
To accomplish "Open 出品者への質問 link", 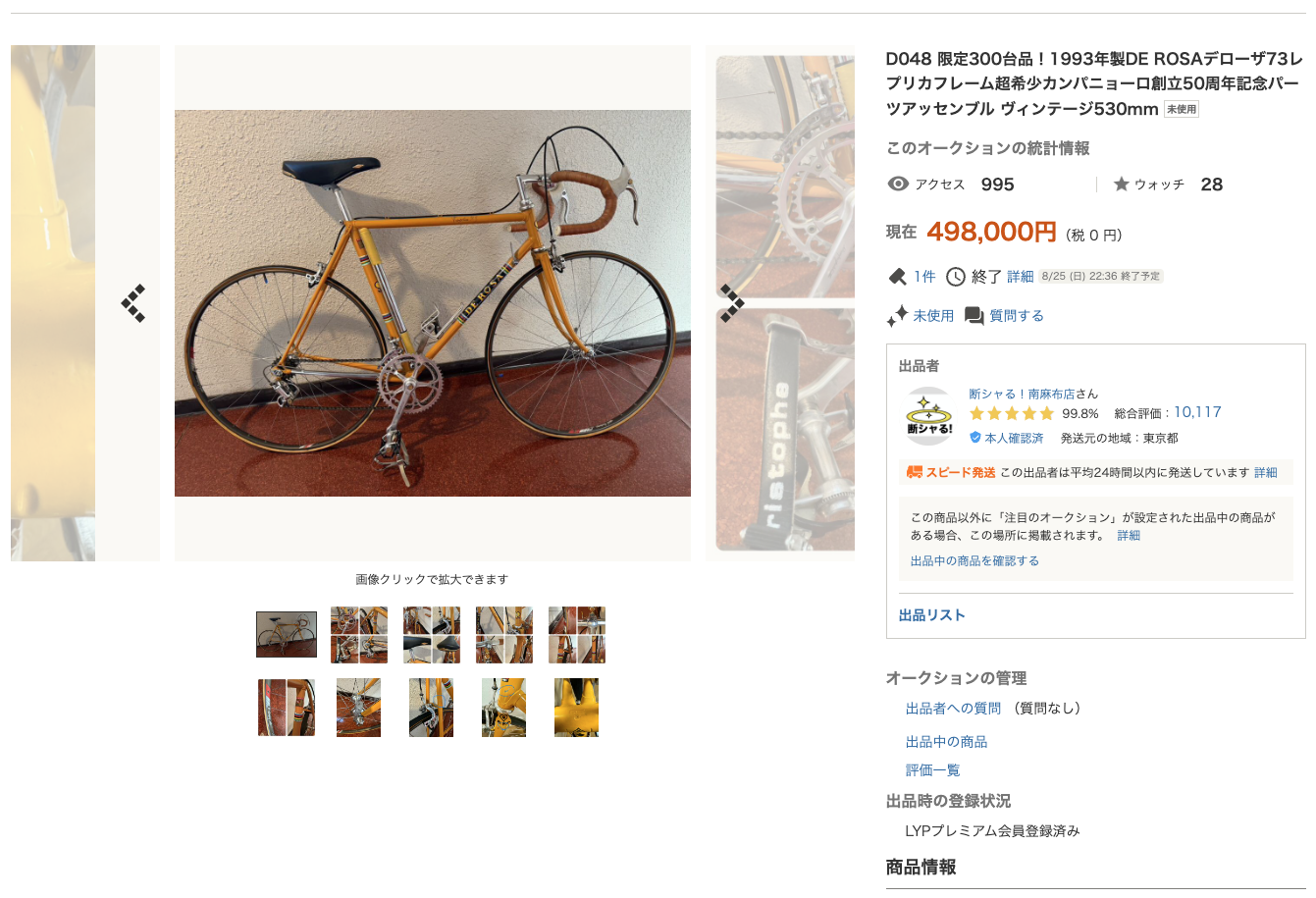I will 953,709.
